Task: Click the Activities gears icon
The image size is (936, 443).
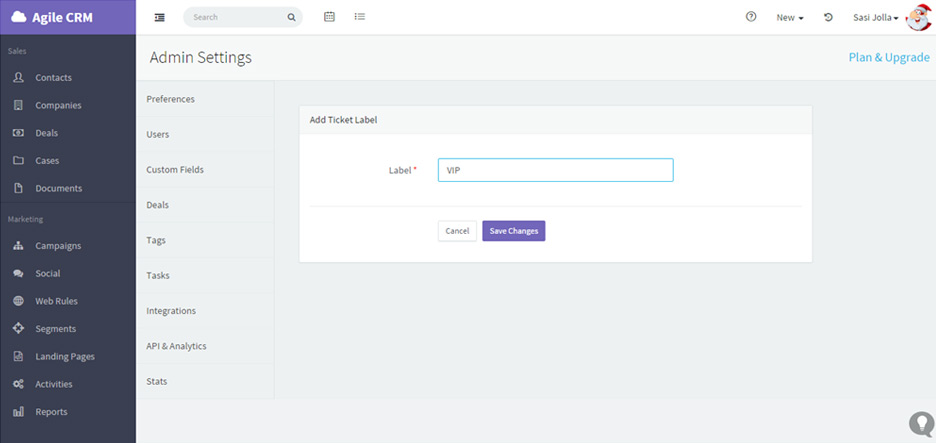Action: [x=19, y=384]
